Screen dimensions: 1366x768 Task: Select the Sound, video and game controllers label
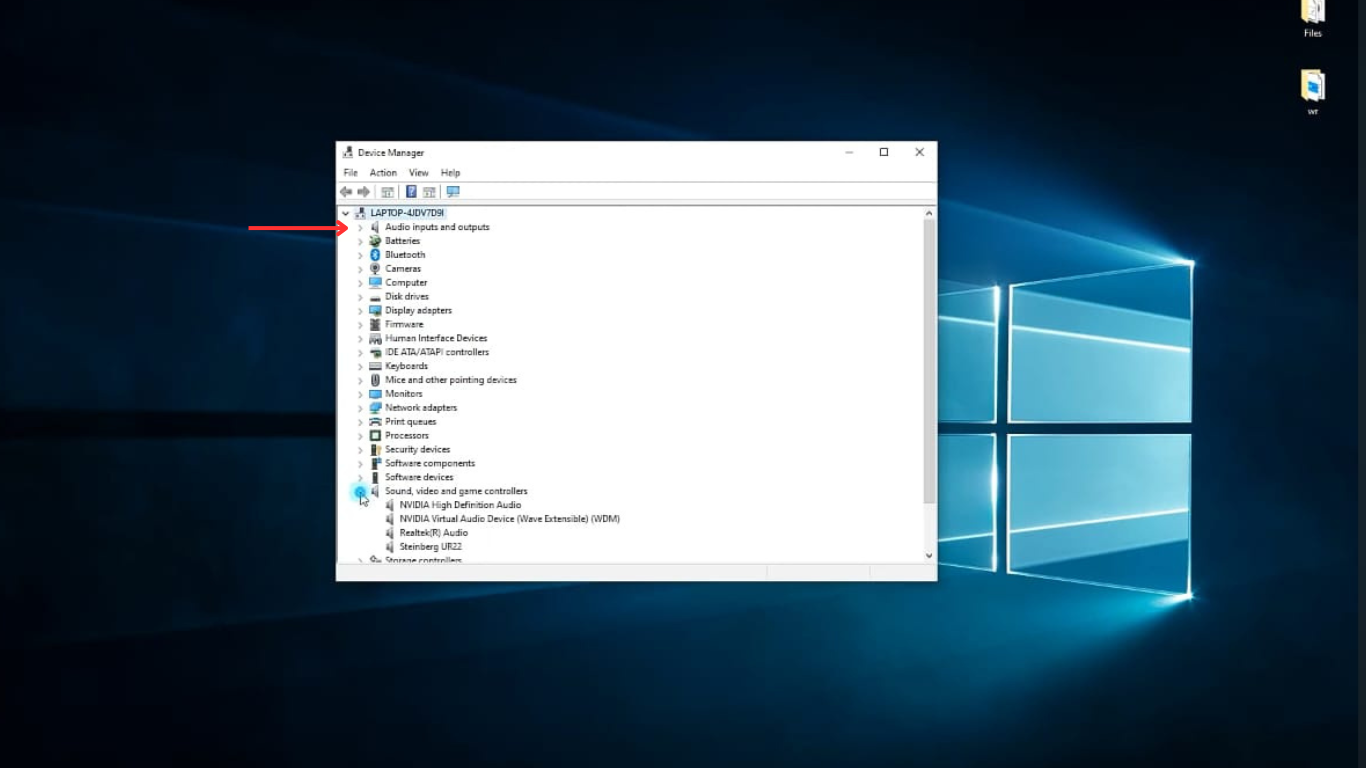point(456,491)
